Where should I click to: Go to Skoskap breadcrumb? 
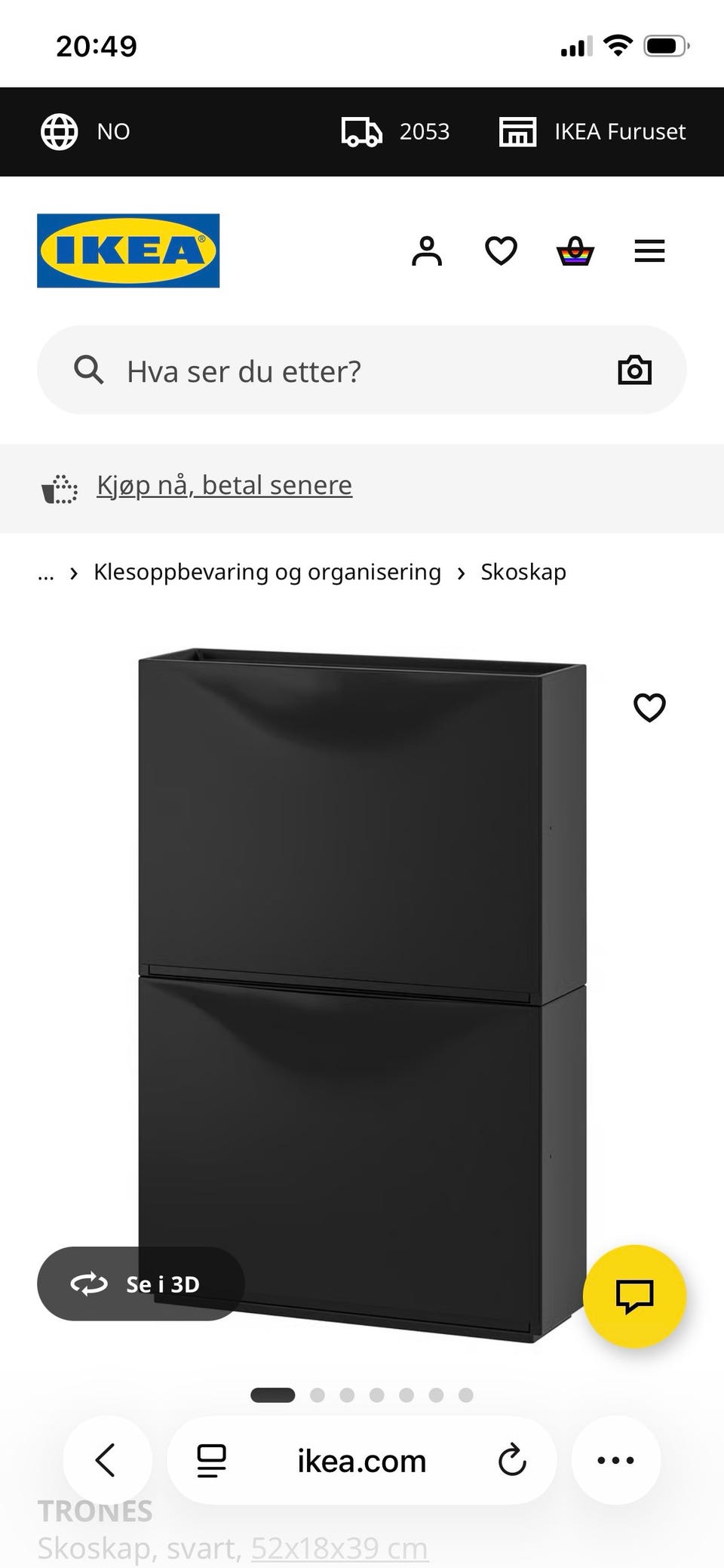point(523,572)
